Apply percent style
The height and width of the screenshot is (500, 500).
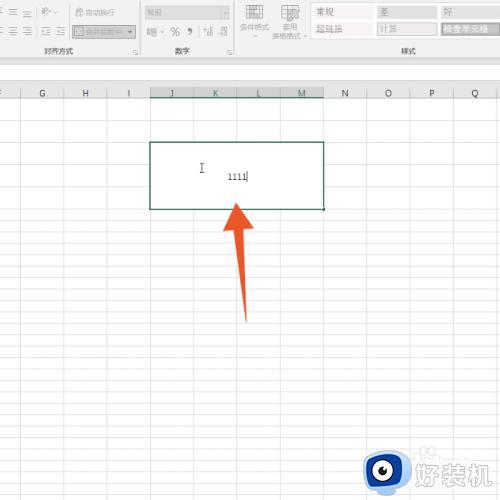coord(175,32)
